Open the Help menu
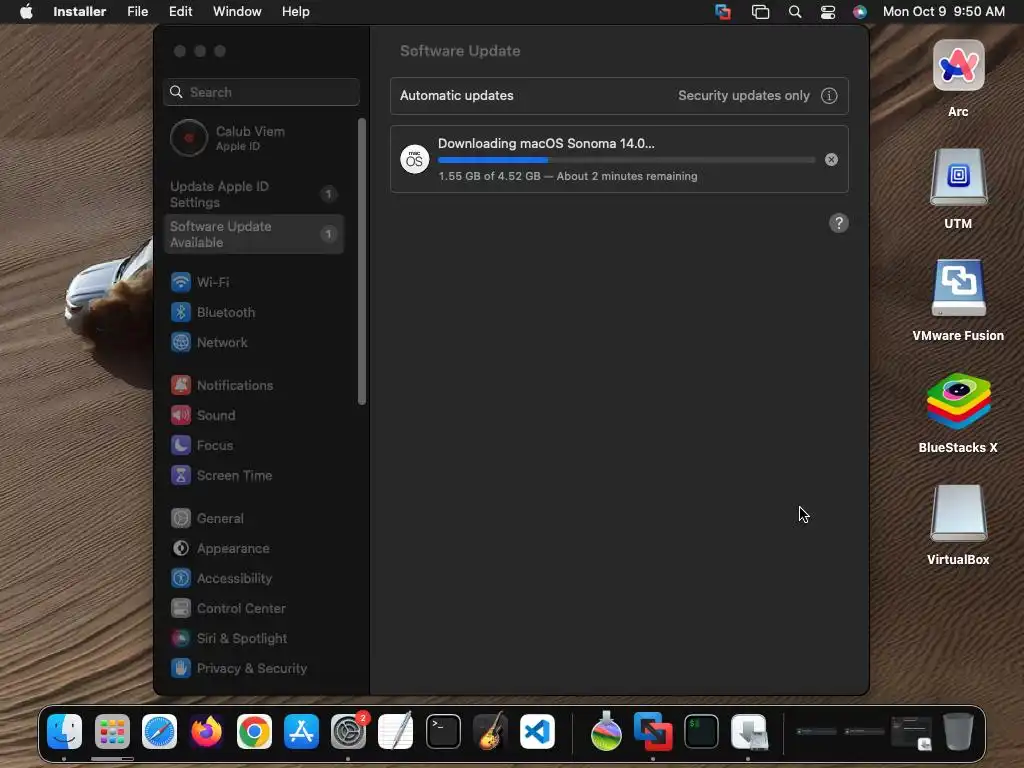1024x768 pixels. point(295,12)
